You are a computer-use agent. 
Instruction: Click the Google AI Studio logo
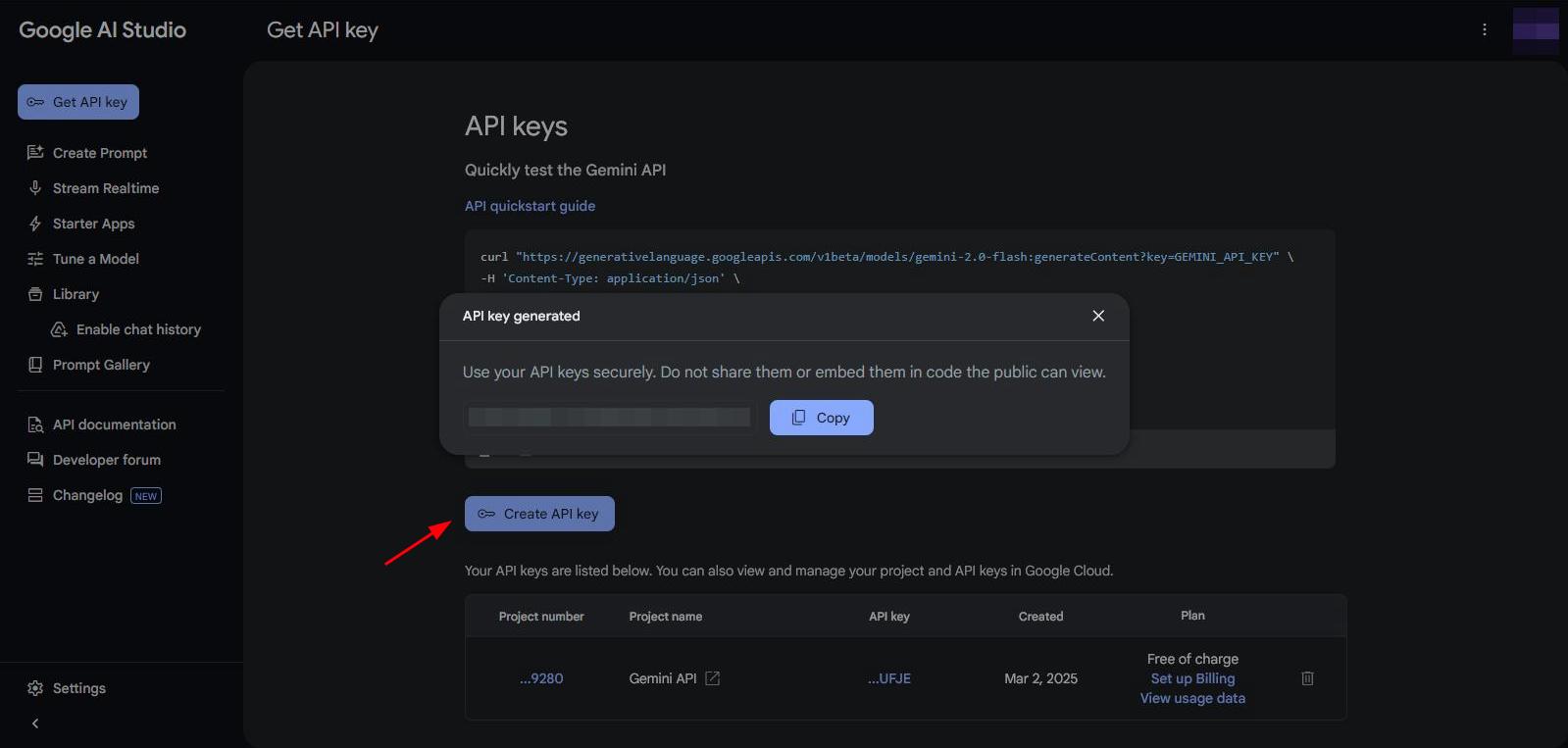pos(103,30)
